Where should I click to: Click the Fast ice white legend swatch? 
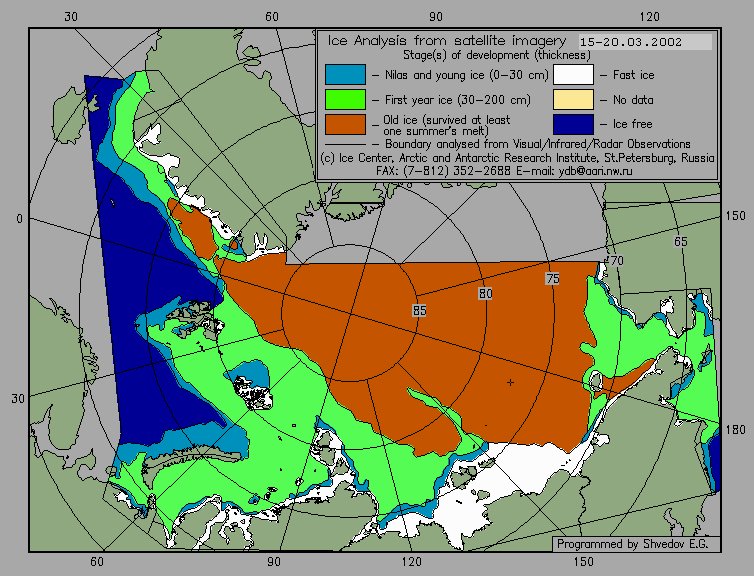tap(573, 75)
